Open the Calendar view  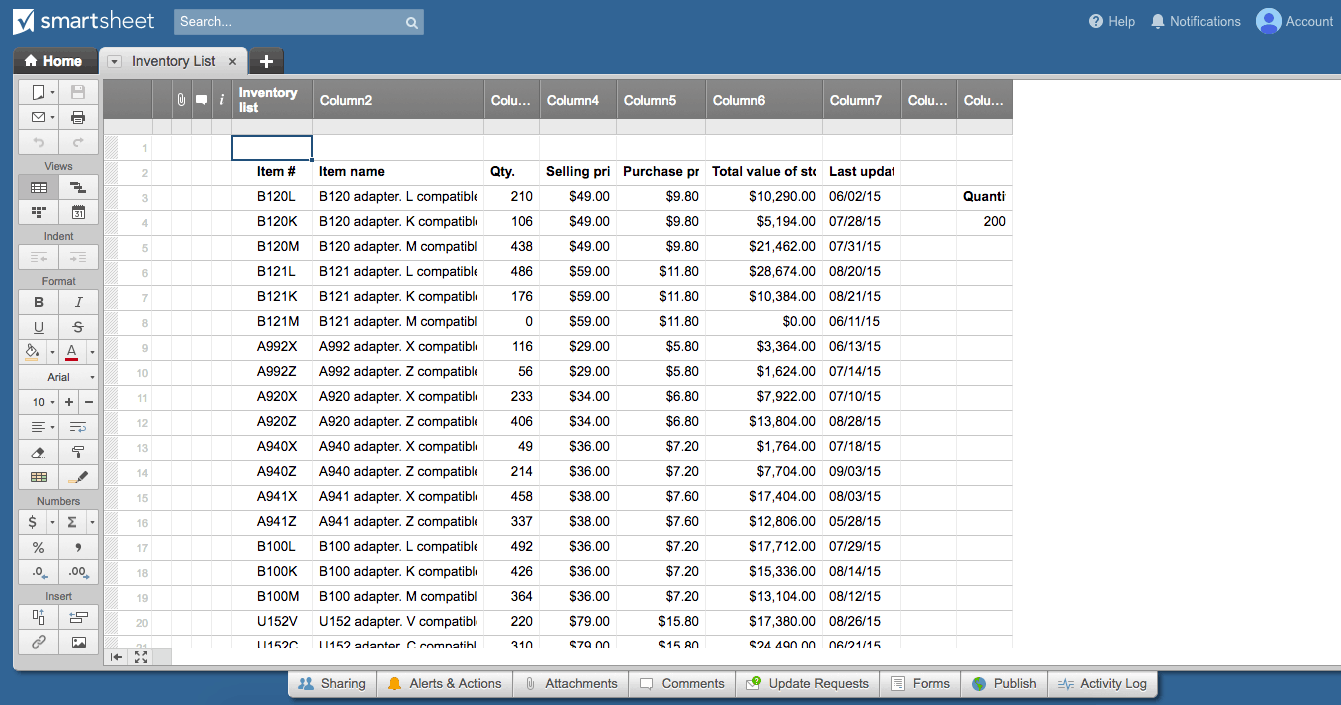coord(78,212)
